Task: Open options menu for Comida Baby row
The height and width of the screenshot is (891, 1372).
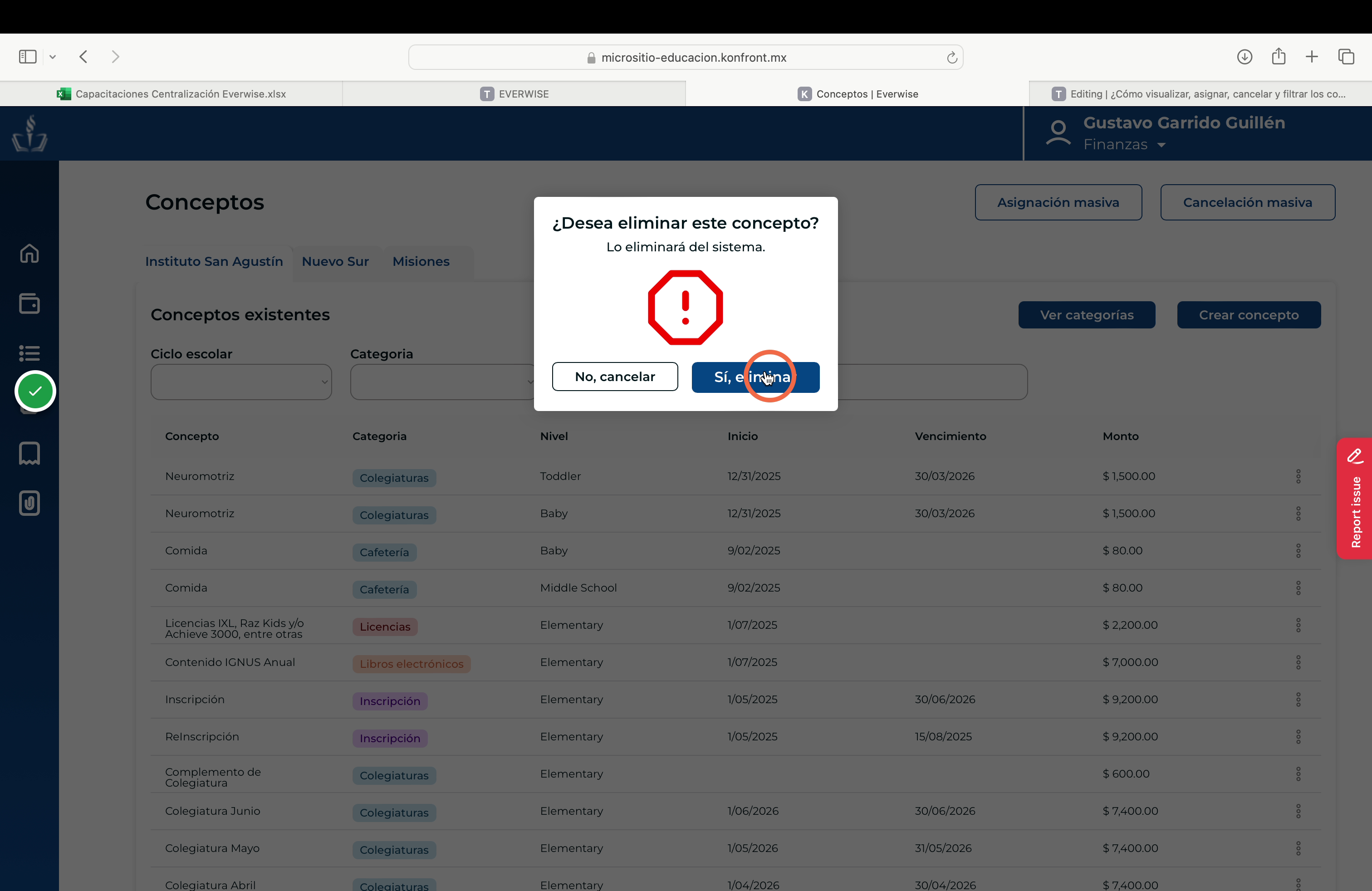Action: point(1298,550)
